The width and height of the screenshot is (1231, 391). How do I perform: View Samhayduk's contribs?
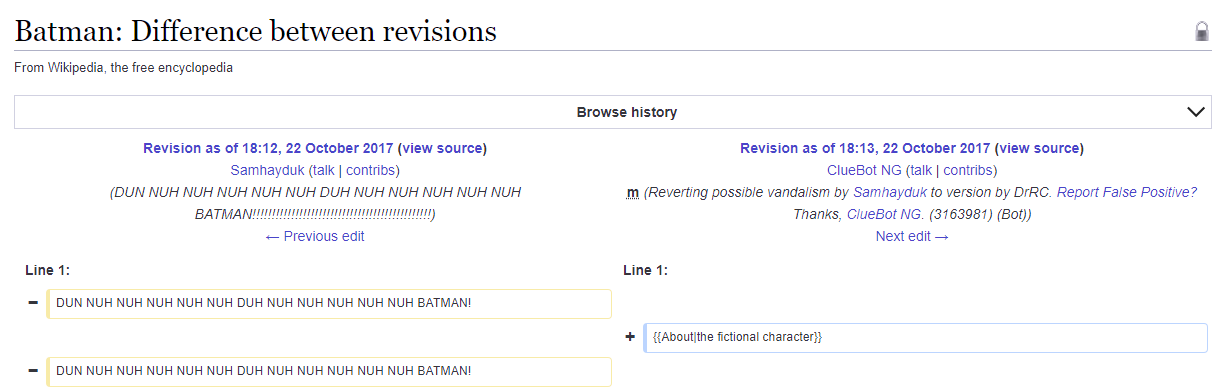(370, 170)
